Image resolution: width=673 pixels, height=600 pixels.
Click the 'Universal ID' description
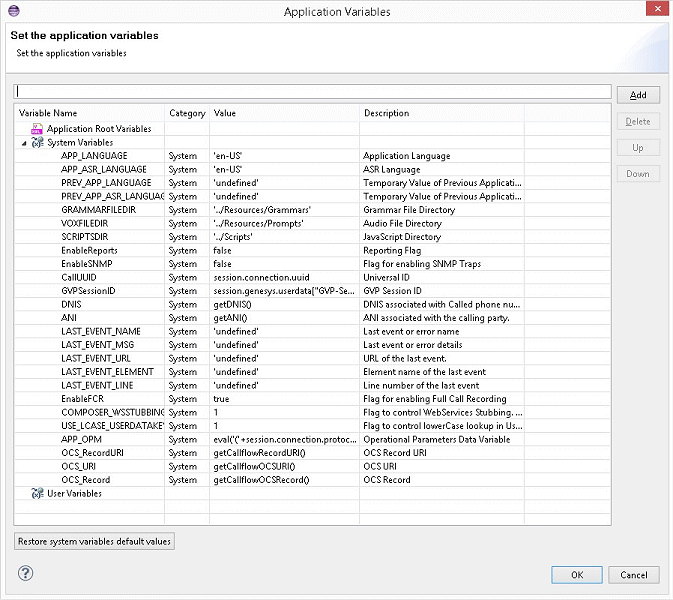pyautogui.click(x=386, y=278)
